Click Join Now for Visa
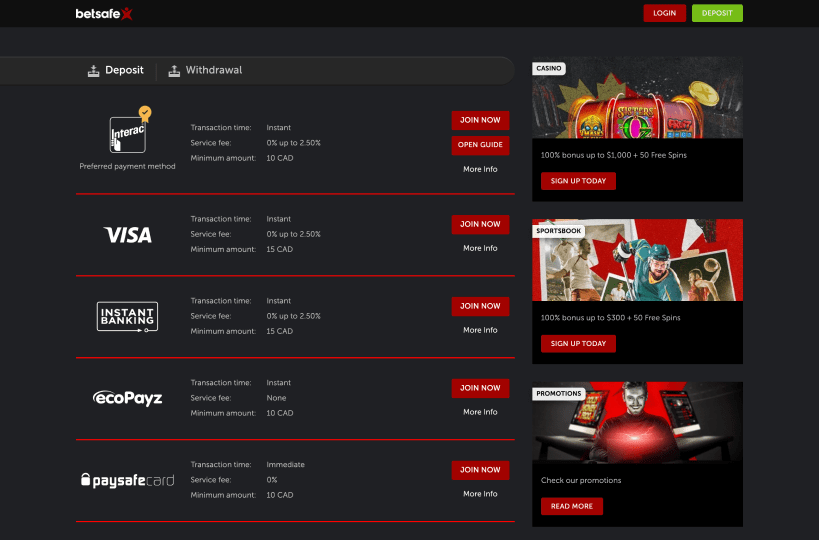The image size is (819, 540). click(480, 224)
